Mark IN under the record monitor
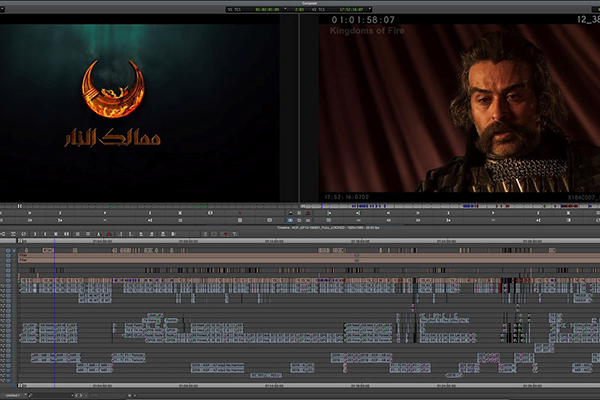The image size is (600, 400). (448, 213)
